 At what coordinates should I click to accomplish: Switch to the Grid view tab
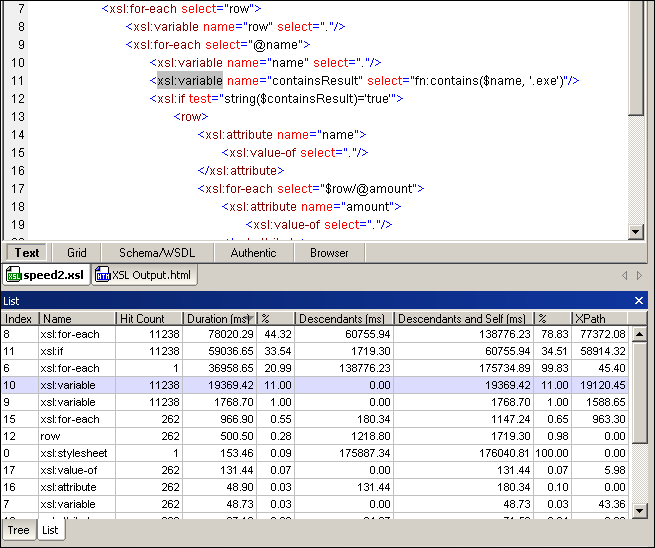point(77,253)
